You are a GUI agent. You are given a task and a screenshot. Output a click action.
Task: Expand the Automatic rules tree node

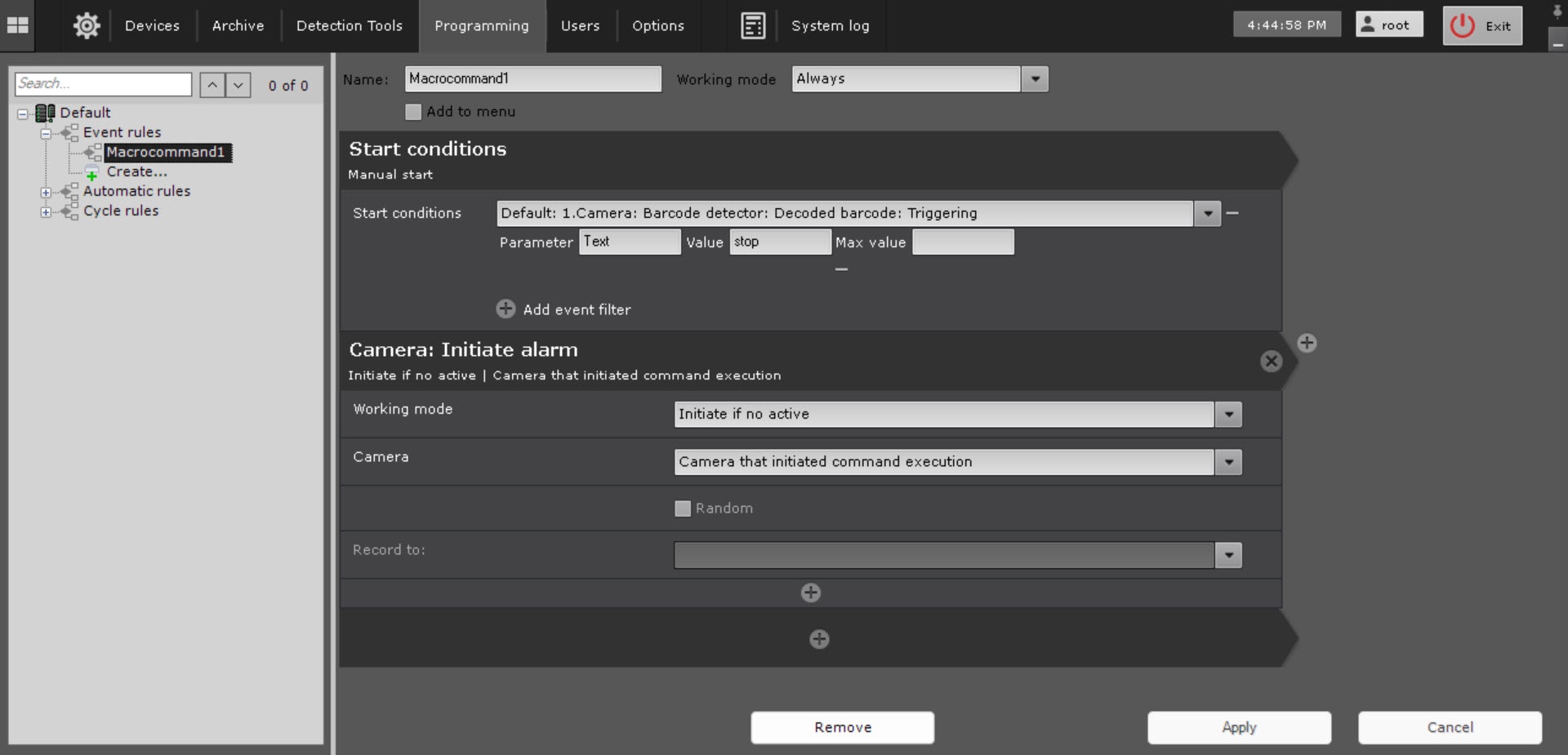46,193
